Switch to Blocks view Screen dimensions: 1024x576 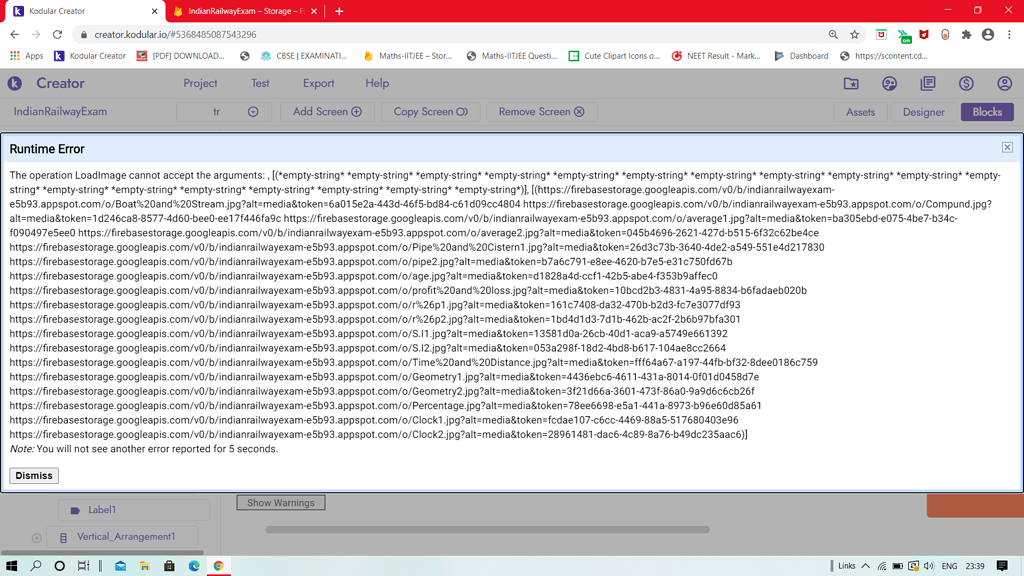point(987,112)
